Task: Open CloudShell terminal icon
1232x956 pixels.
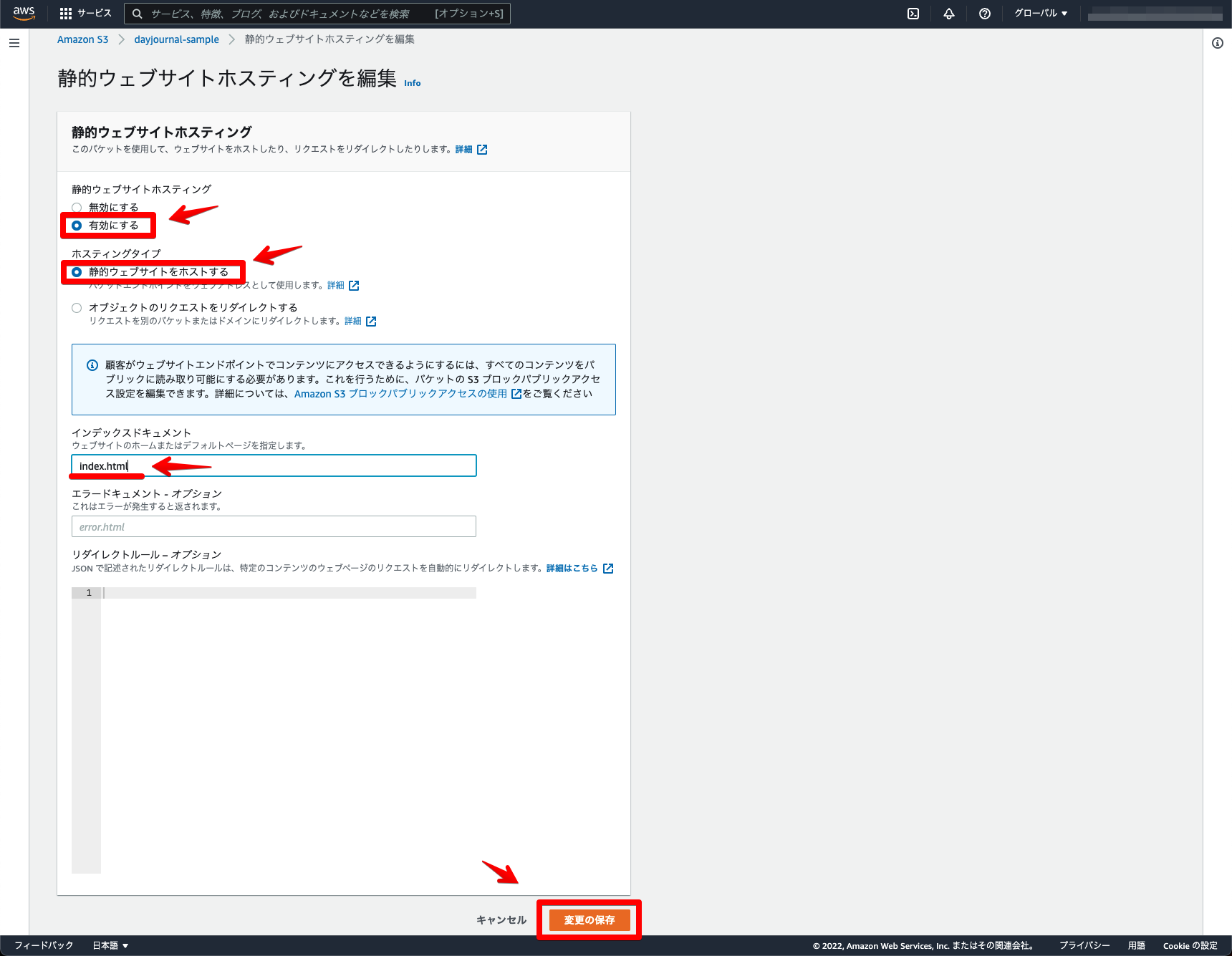Action: [x=913, y=14]
